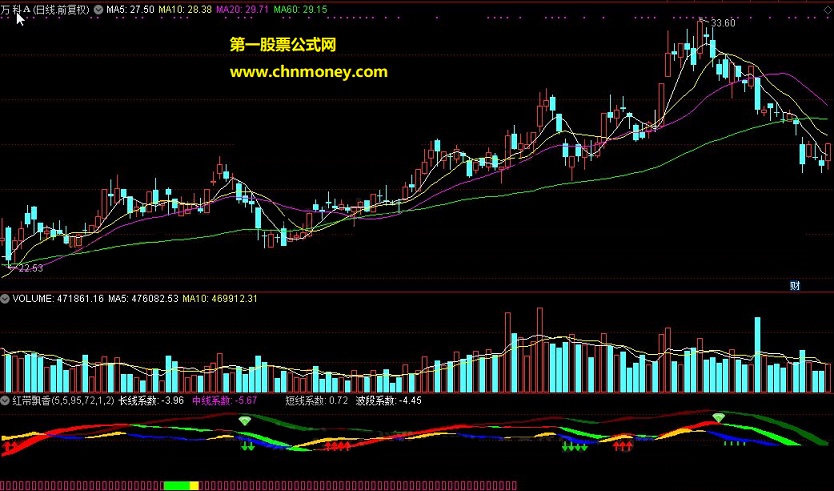Click the 22.53 low price label
The height and width of the screenshot is (491, 834).
[31, 269]
